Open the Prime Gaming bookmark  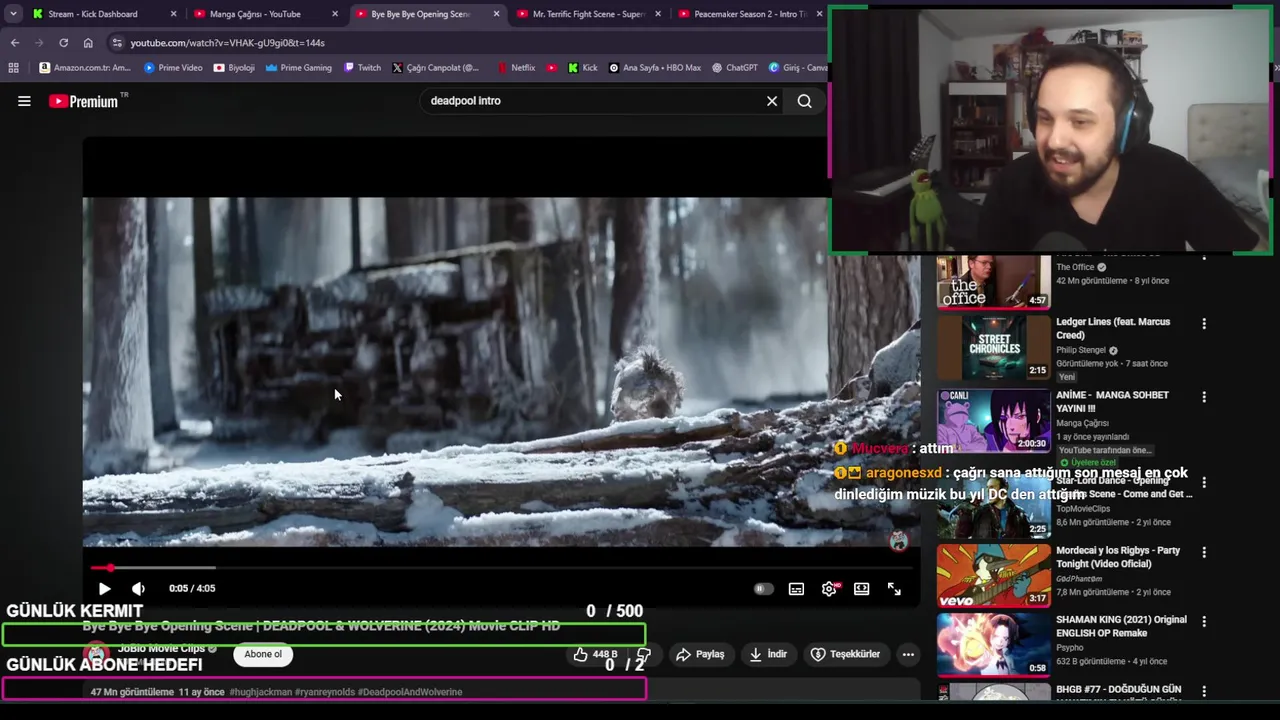(x=298, y=68)
